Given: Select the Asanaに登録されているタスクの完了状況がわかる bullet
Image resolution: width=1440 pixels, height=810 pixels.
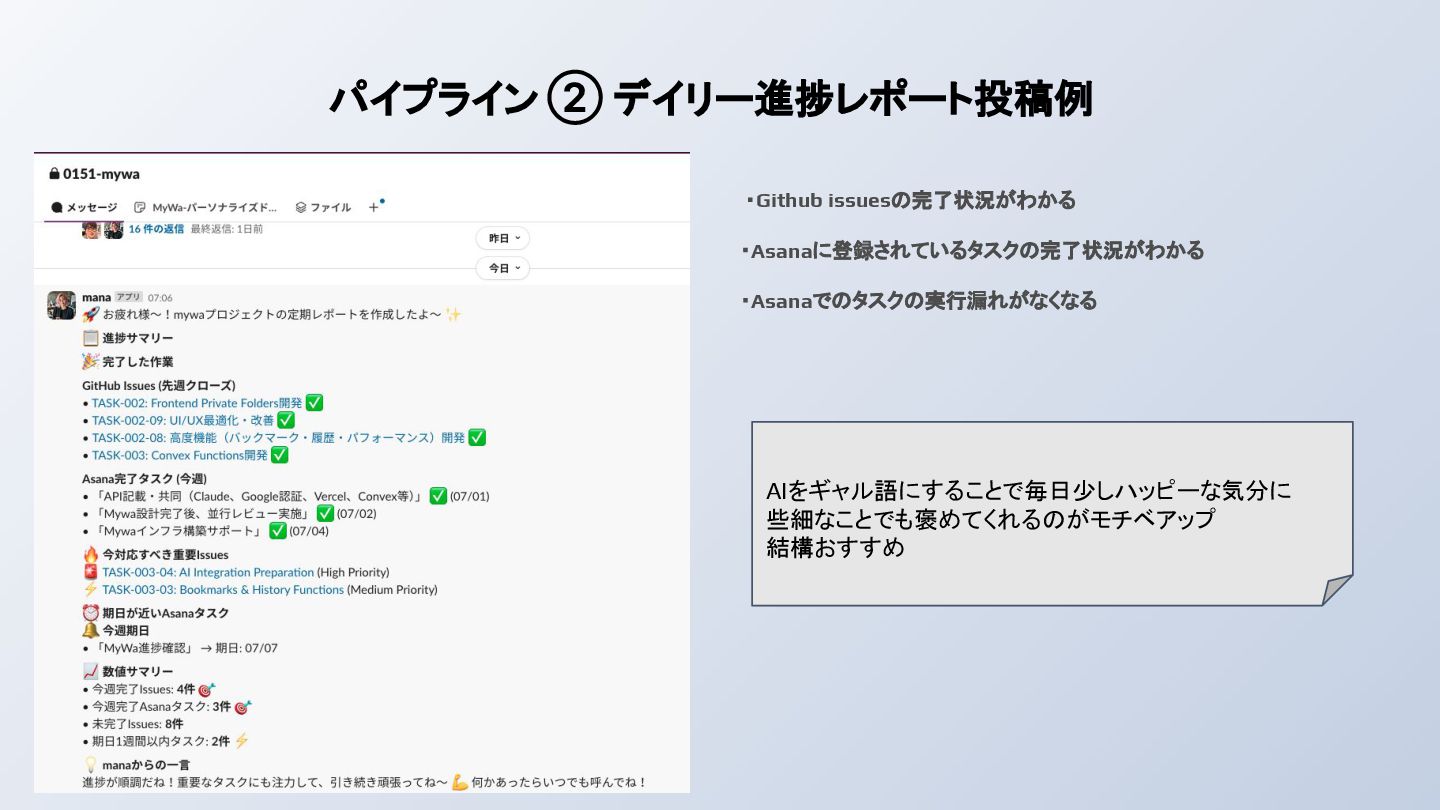Looking at the screenshot, I should [x=973, y=250].
